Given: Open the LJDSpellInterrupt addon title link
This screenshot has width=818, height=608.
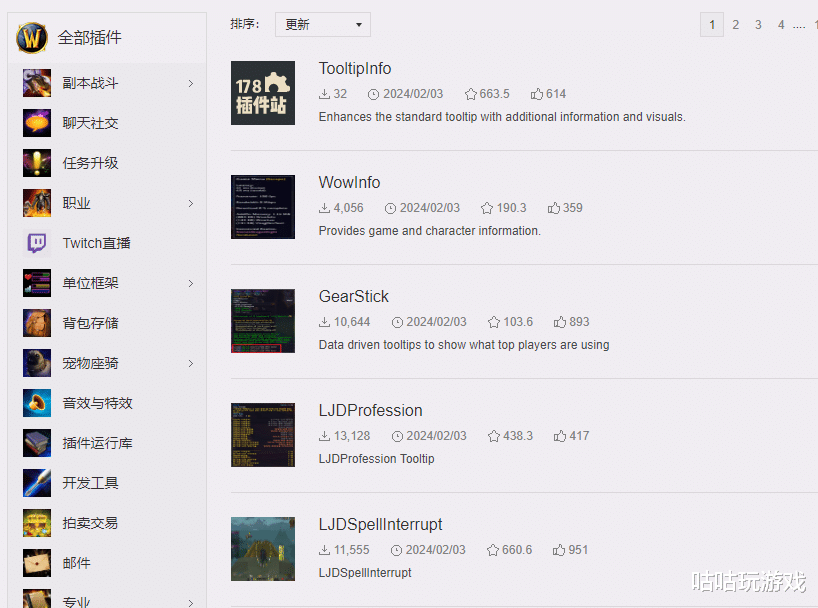Looking at the screenshot, I should pyautogui.click(x=380, y=524).
